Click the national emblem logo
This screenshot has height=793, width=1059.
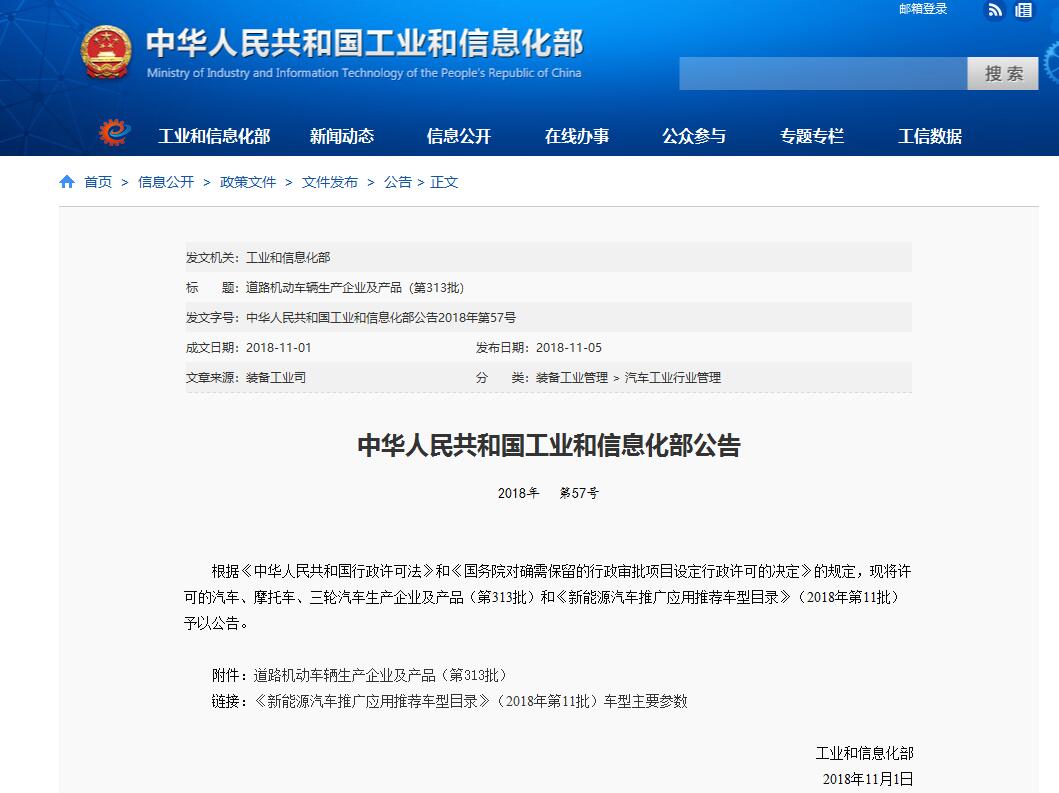point(106,53)
